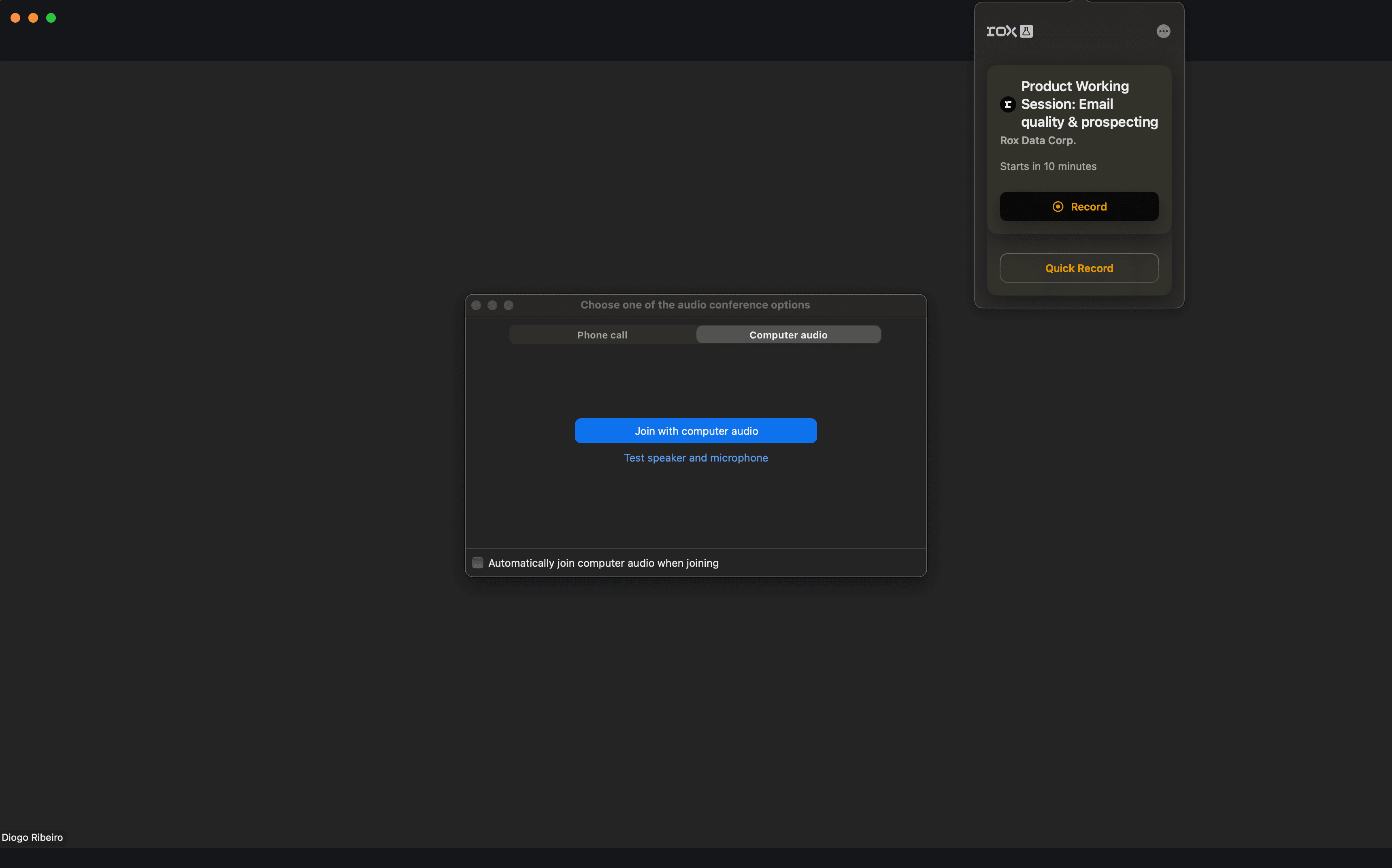Click the audio dialog's middle gray minimize button

(x=492, y=305)
